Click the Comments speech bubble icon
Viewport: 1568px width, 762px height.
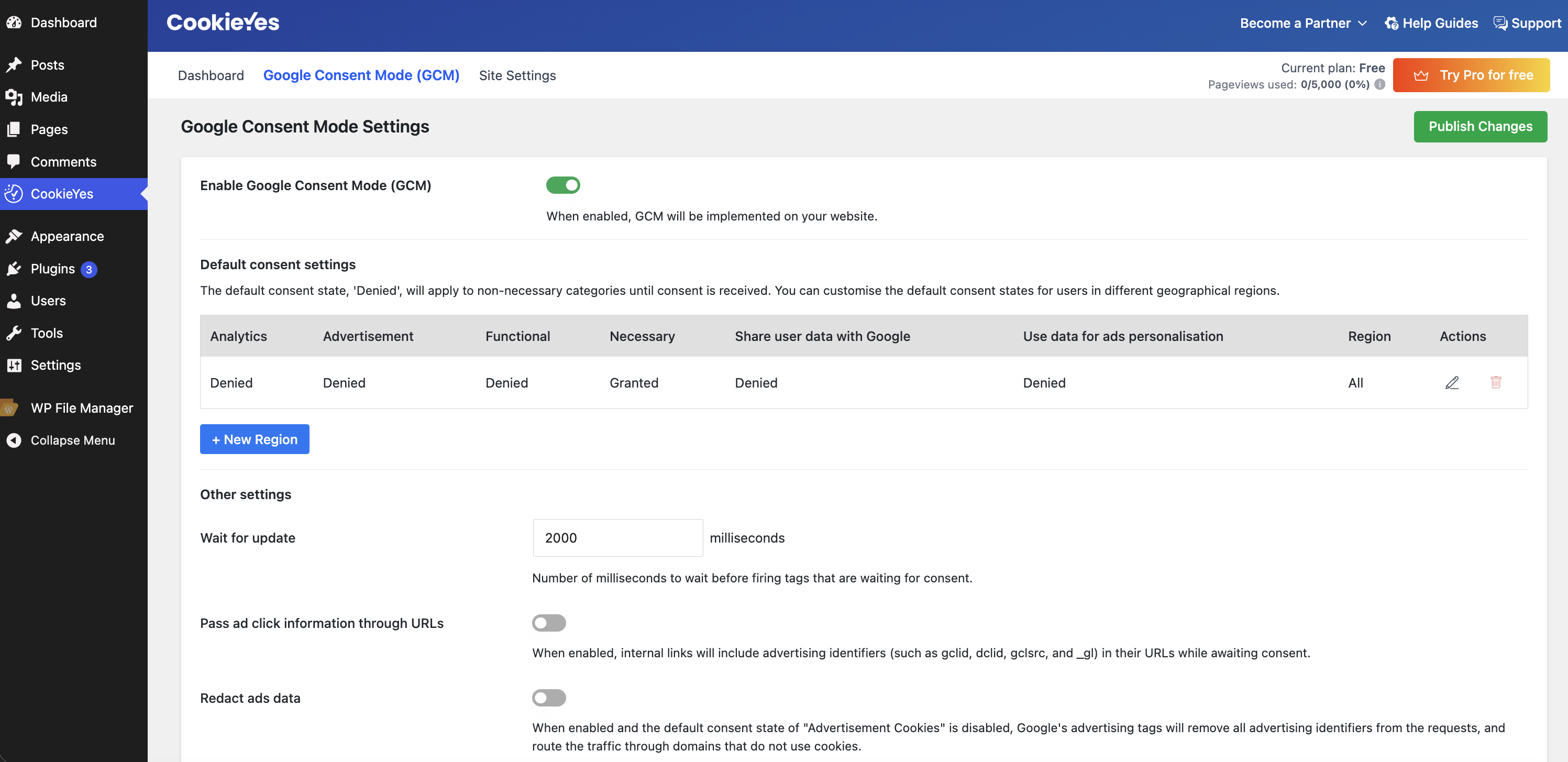point(14,161)
